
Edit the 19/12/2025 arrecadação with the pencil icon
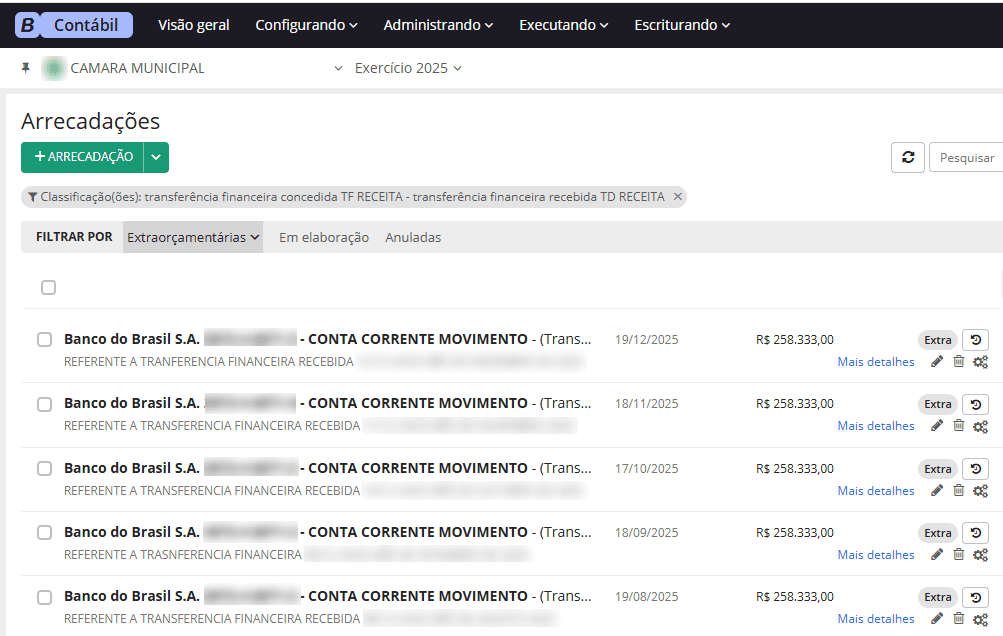coord(936,361)
